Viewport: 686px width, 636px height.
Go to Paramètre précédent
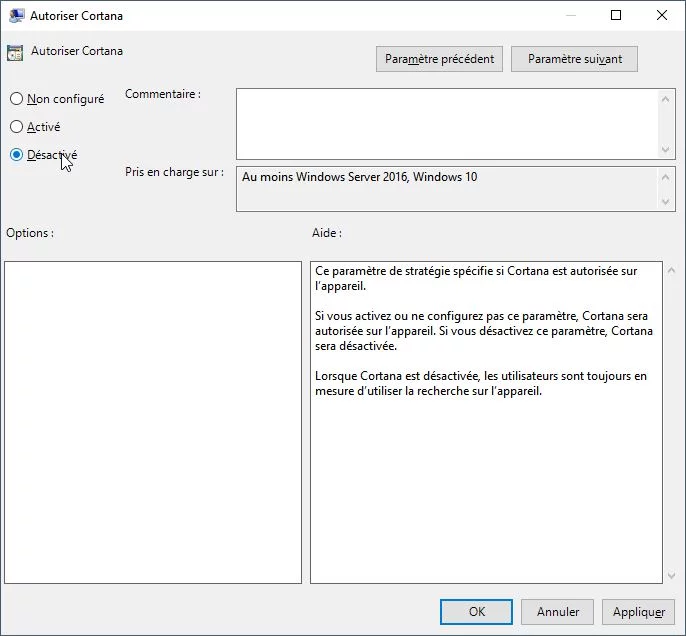pyautogui.click(x=440, y=59)
